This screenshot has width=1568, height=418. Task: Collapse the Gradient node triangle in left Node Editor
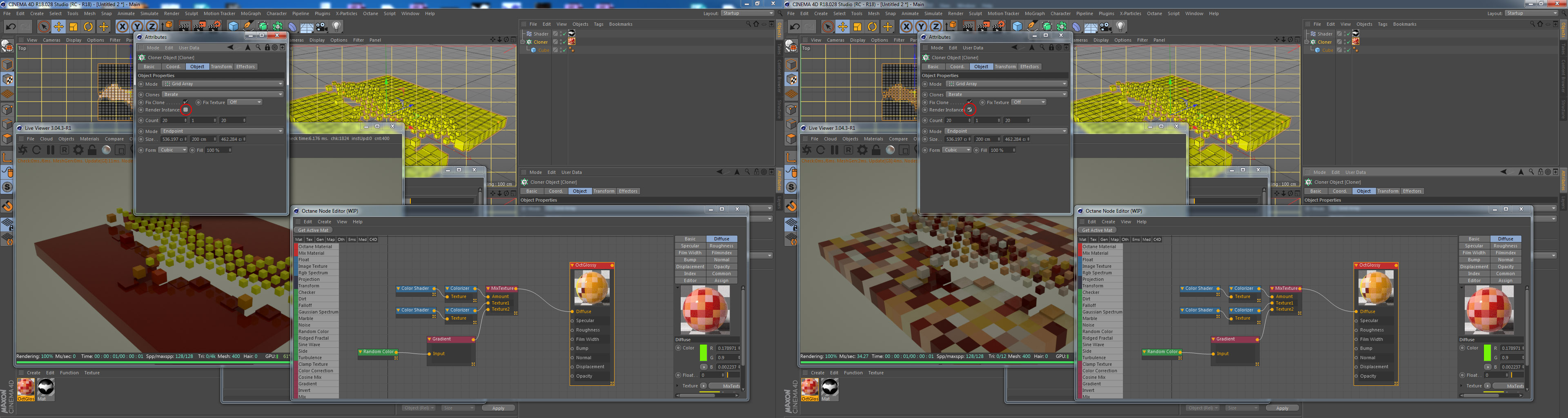429,339
